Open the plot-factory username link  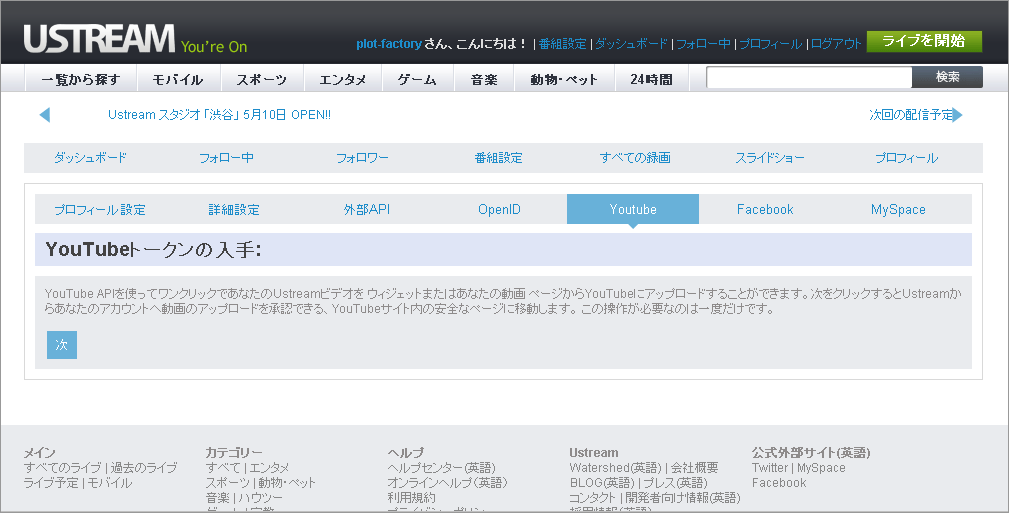click(389, 44)
